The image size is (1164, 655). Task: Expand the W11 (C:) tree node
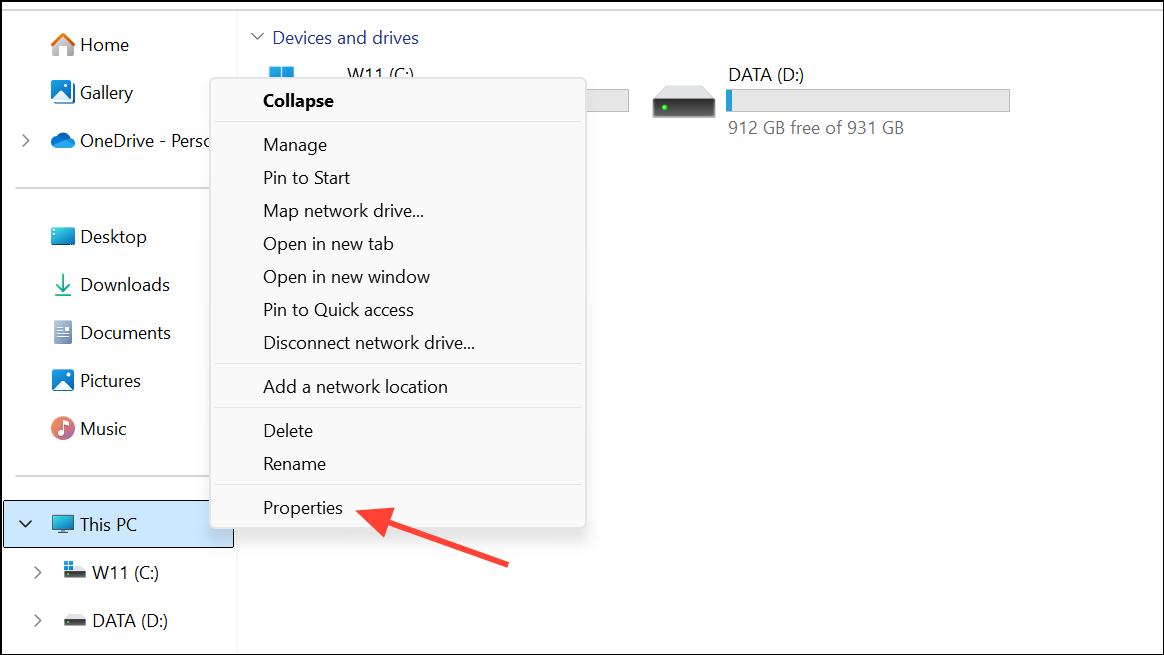tap(38, 573)
